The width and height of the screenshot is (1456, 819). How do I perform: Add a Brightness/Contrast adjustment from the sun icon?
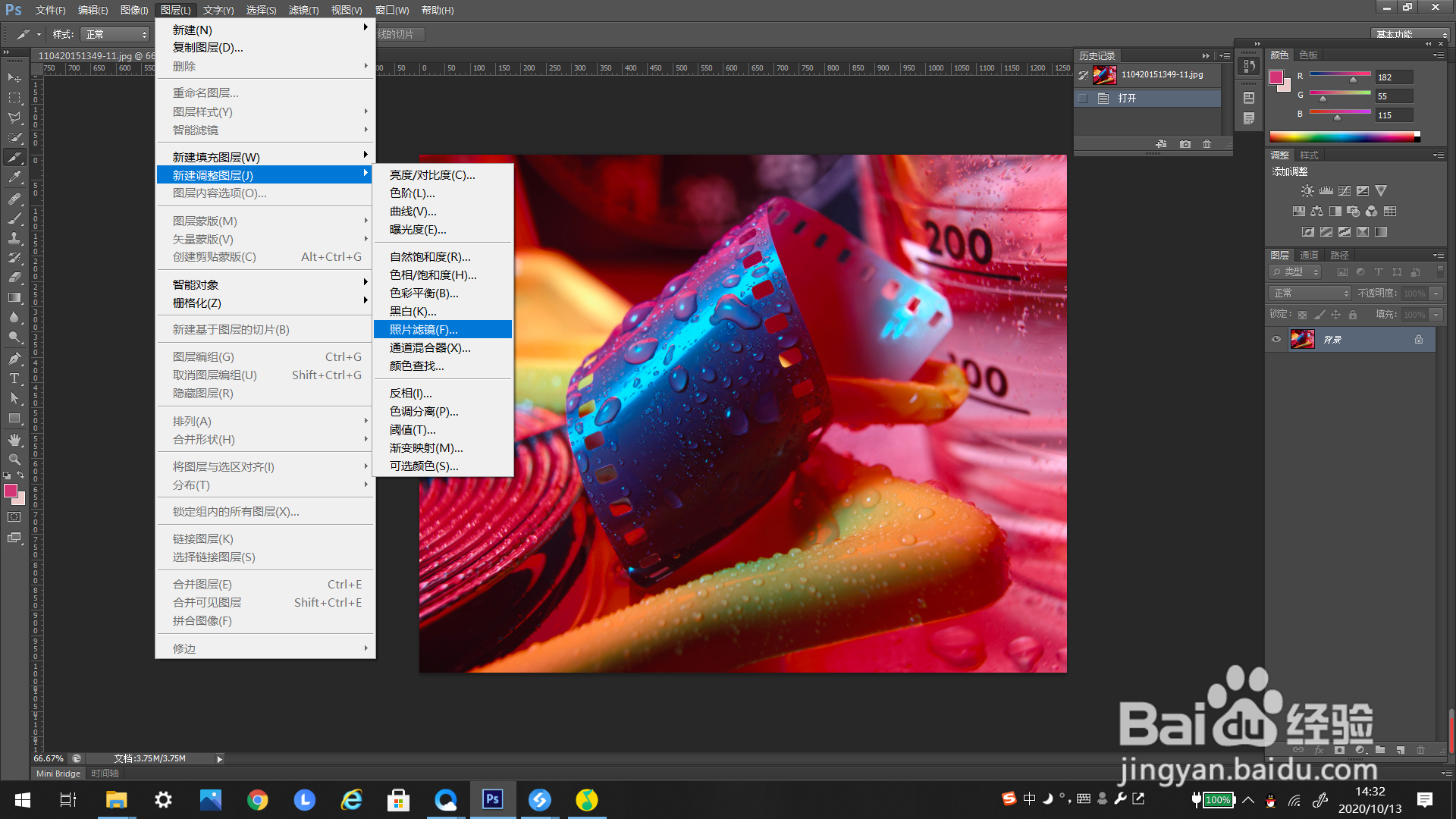tap(1307, 191)
